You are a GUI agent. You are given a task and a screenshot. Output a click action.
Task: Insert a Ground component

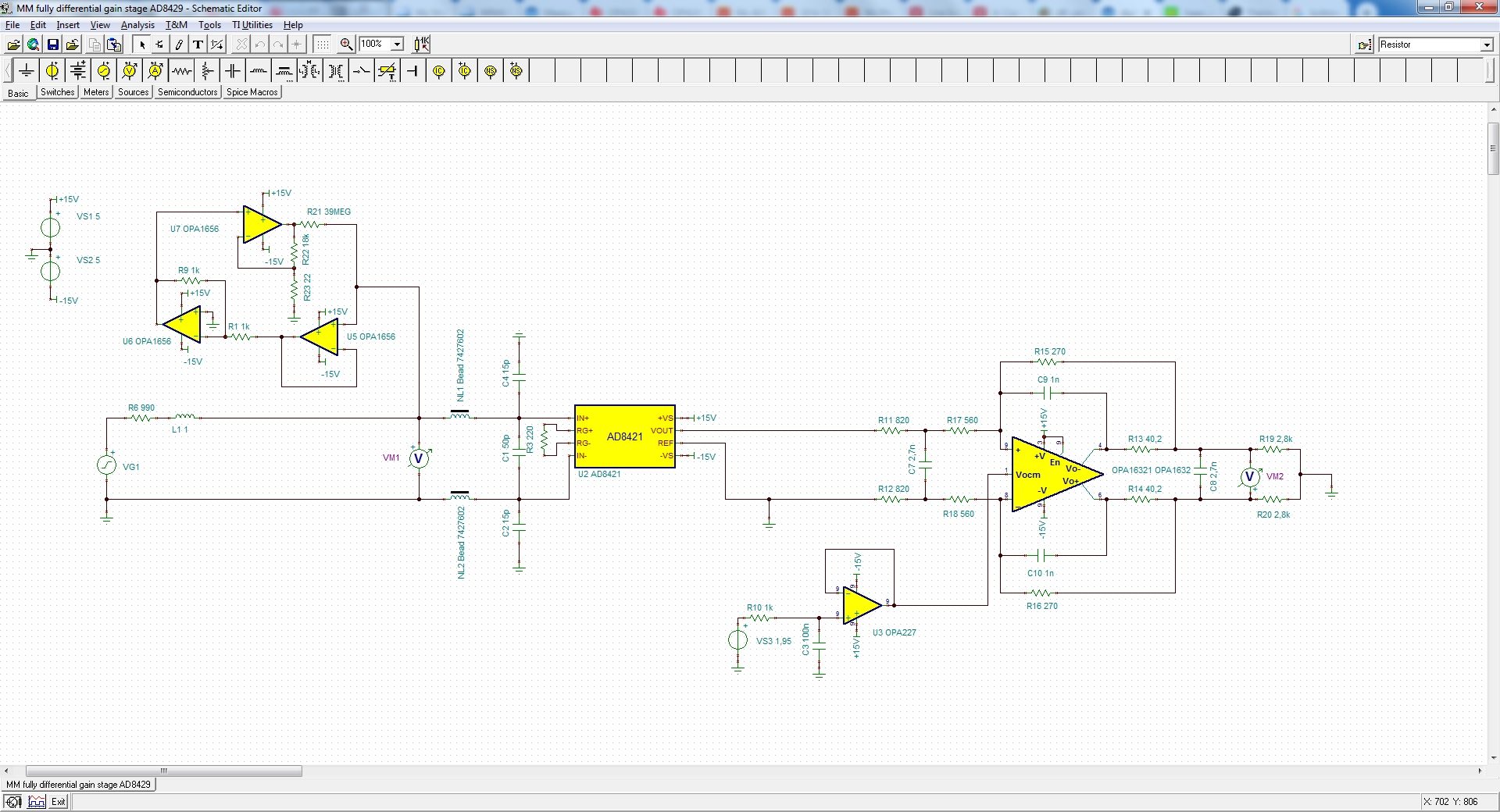coord(27,71)
